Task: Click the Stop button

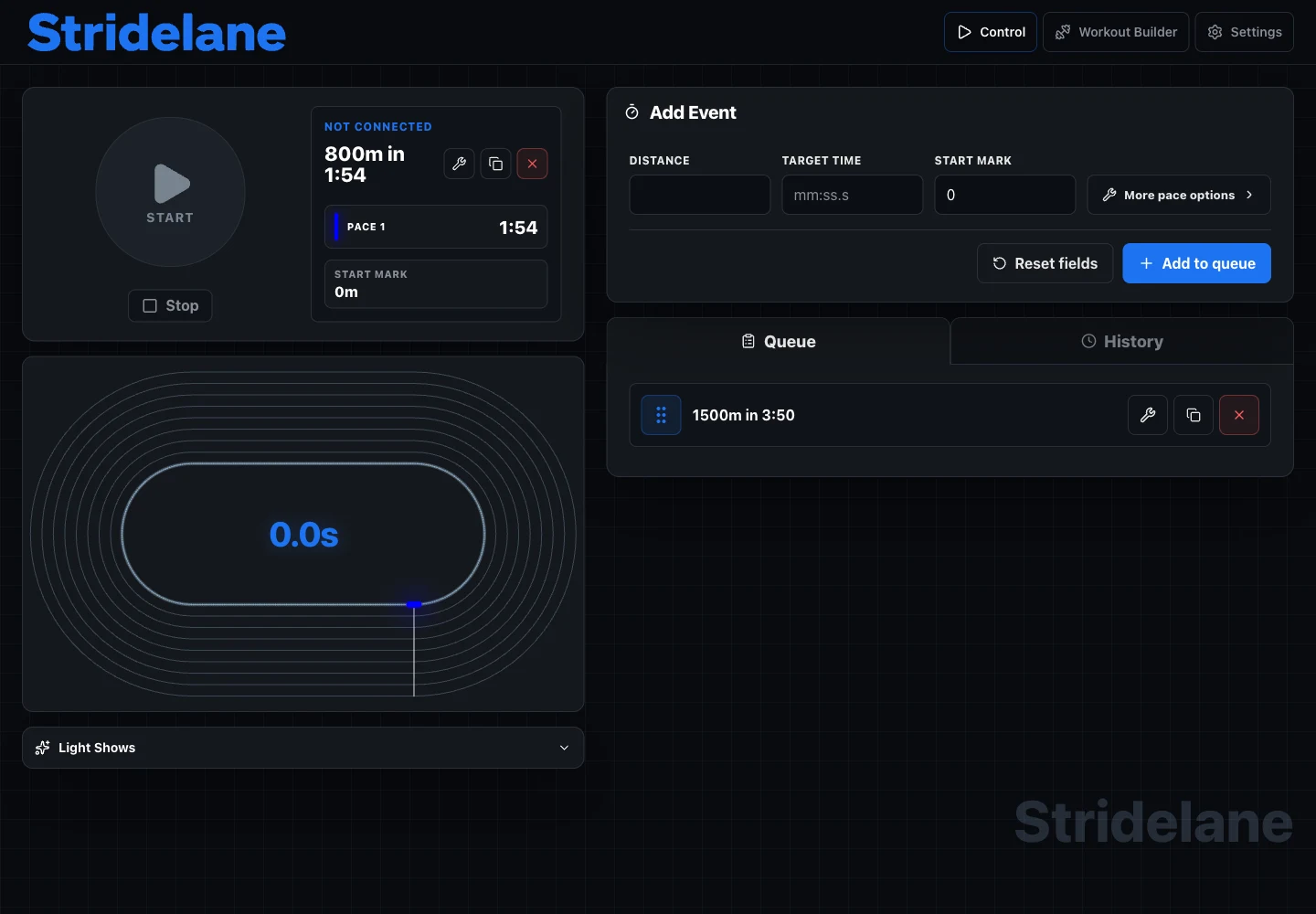Action: click(x=170, y=305)
